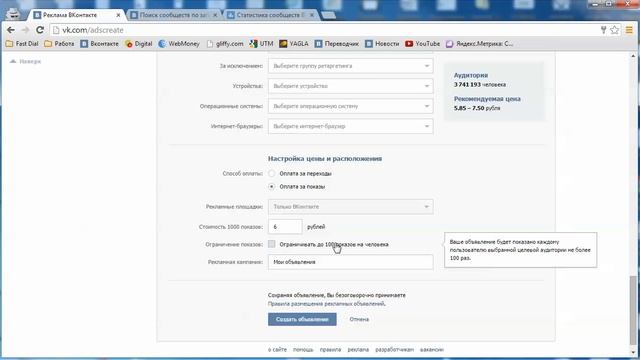Open WebMoney bookmark
The width and height of the screenshot is (640, 360).
click(x=179, y=44)
